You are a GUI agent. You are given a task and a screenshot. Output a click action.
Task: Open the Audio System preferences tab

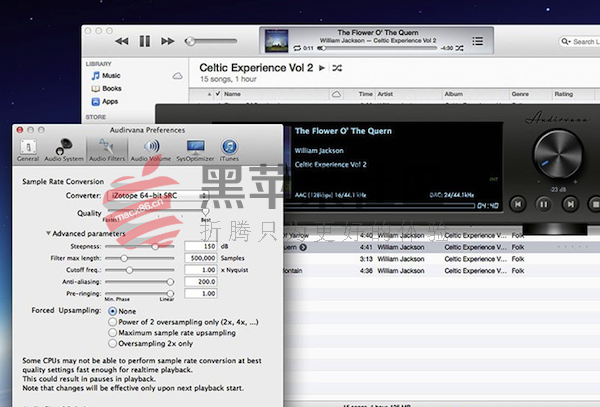[x=64, y=150]
